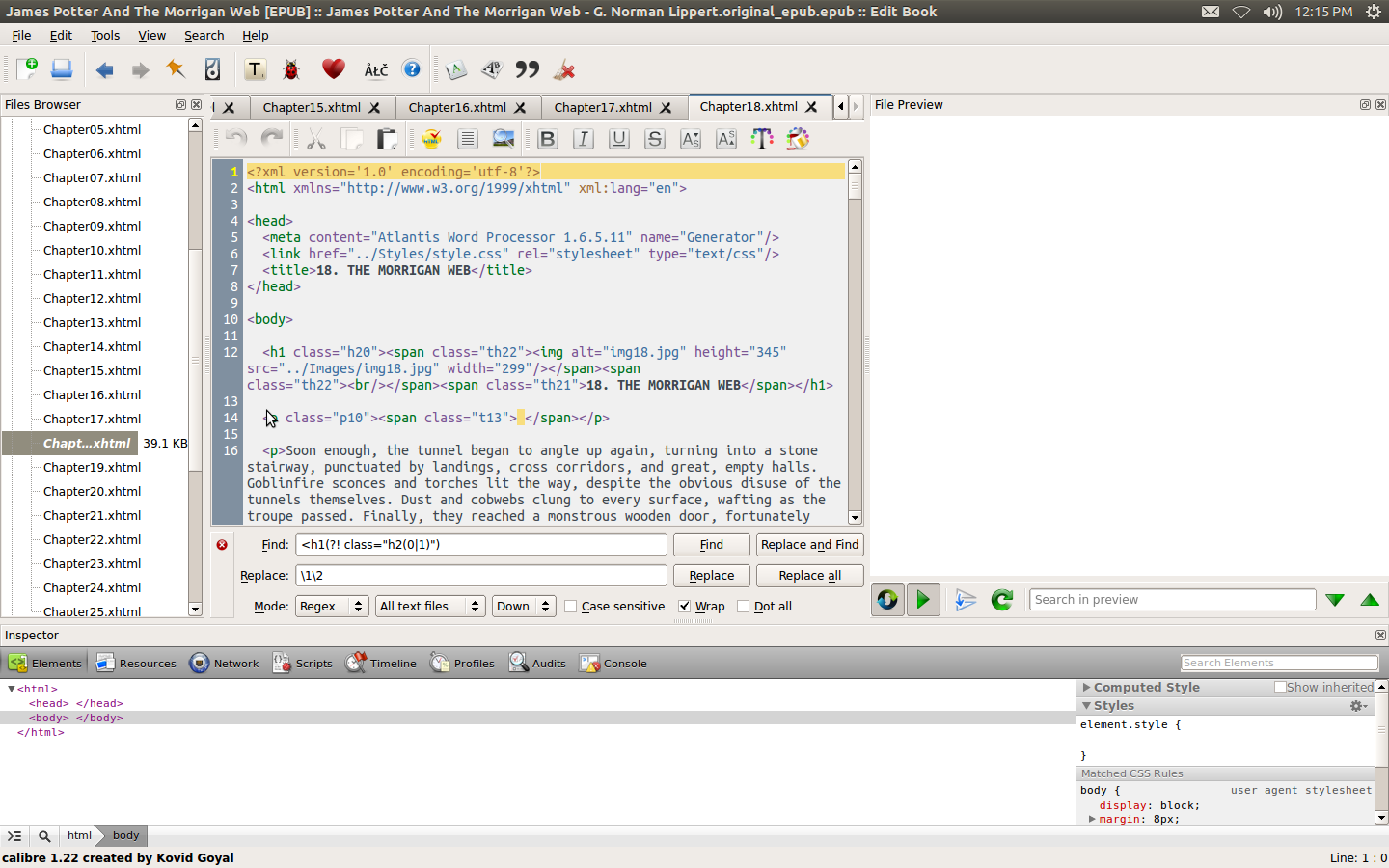1389x868 pixels.
Task: Uncheck the Wrap checkbox
Action: tap(685, 607)
